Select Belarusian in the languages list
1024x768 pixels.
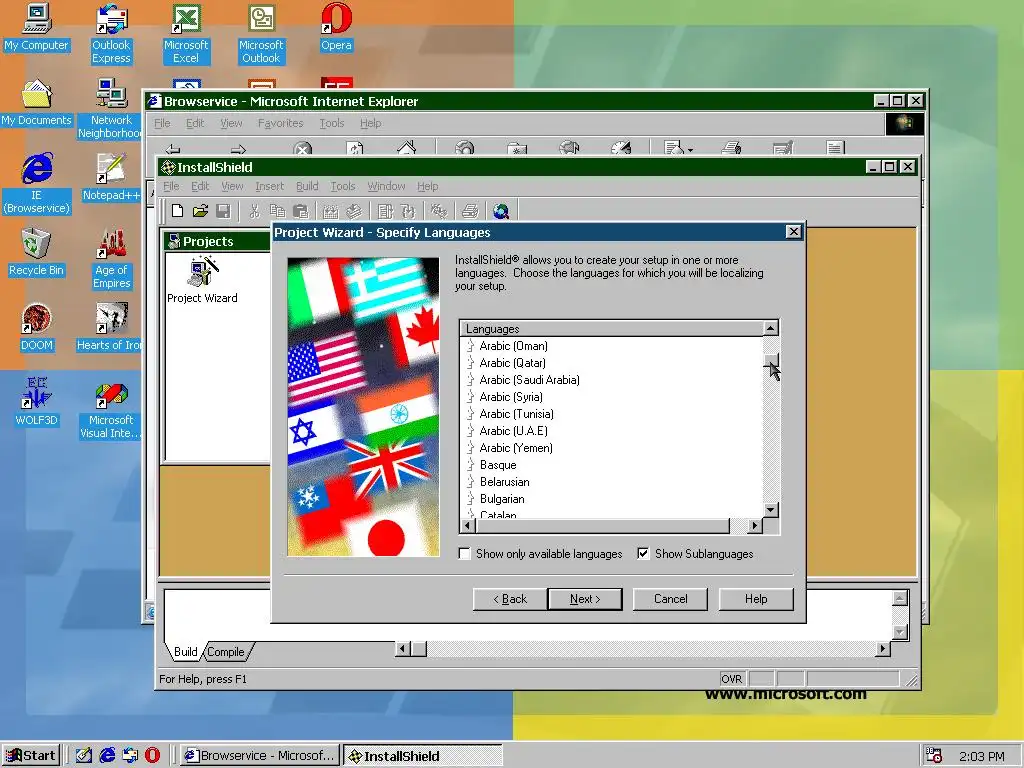tap(504, 482)
